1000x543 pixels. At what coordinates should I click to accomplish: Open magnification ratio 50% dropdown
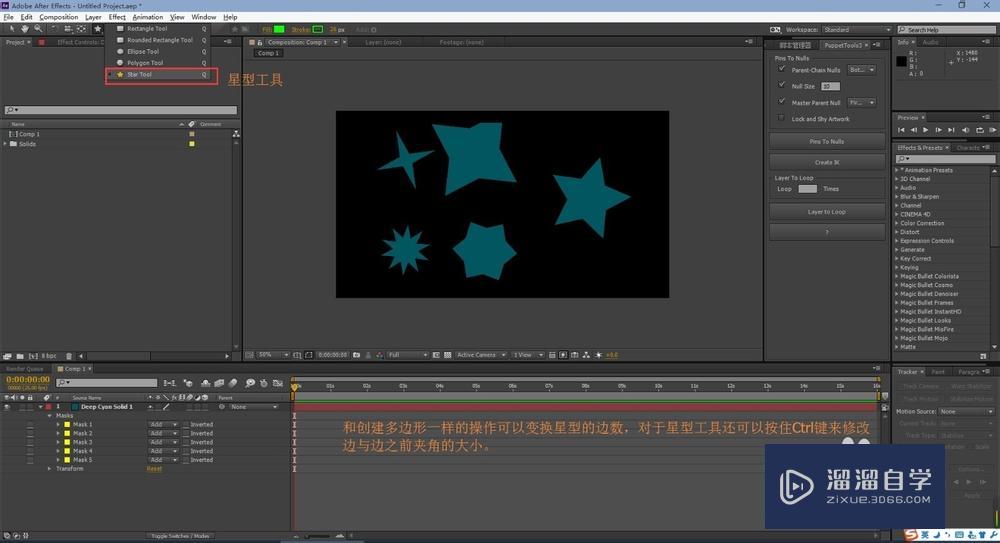(272, 355)
